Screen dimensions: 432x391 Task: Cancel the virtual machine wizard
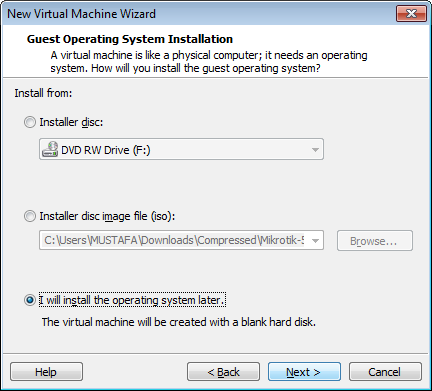pos(385,372)
